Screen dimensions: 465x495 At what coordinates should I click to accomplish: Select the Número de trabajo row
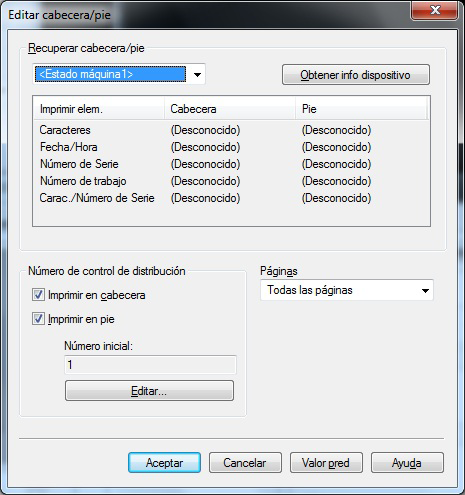pos(231,181)
